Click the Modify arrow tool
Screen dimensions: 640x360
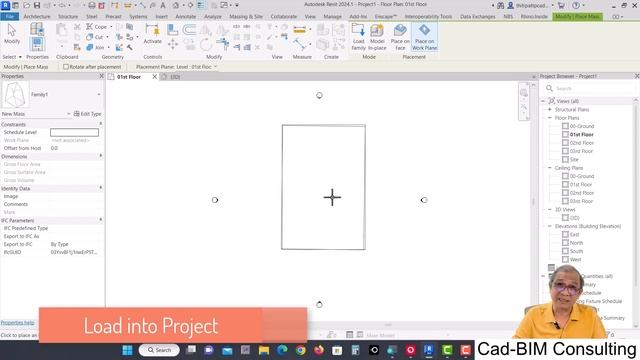(12, 34)
